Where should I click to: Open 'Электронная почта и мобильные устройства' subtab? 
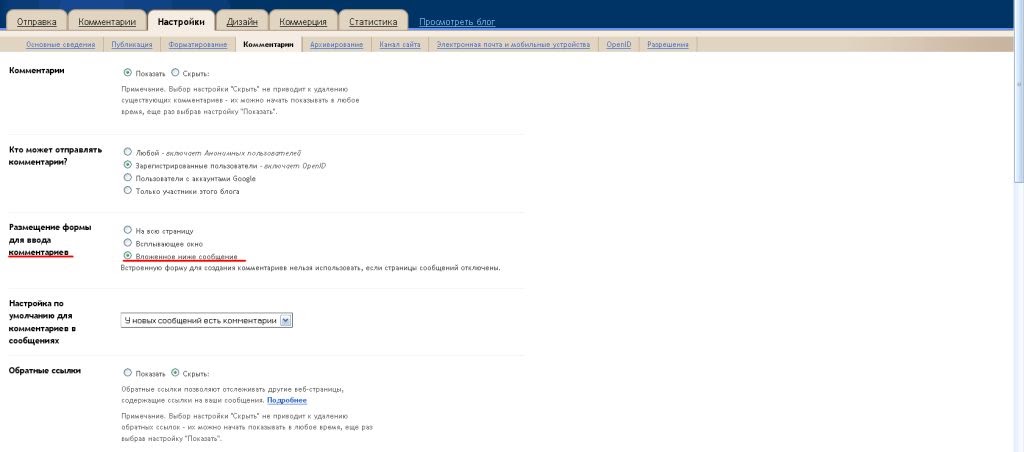[513, 44]
